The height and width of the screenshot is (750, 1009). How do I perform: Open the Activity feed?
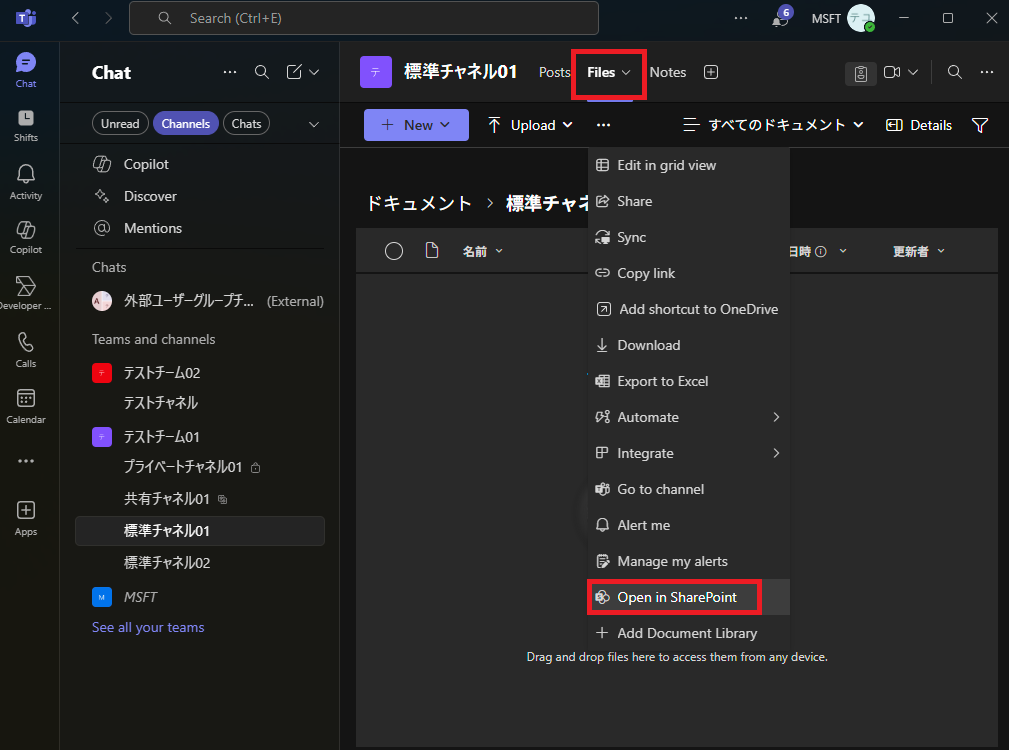point(26,182)
